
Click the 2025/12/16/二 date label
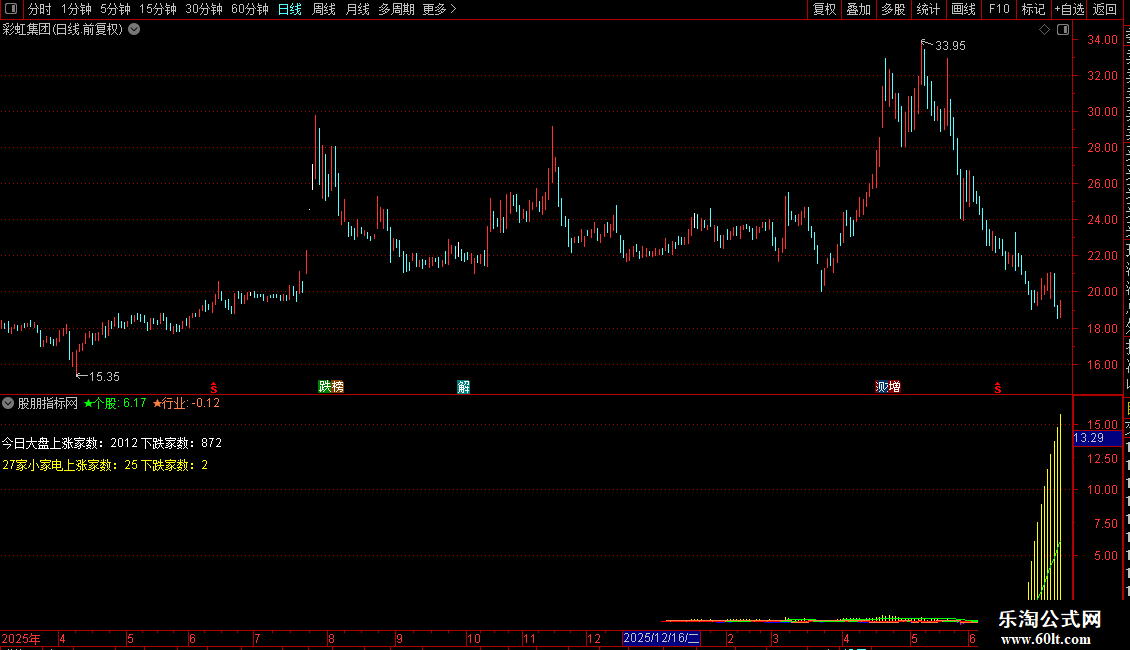[x=661, y=638]
